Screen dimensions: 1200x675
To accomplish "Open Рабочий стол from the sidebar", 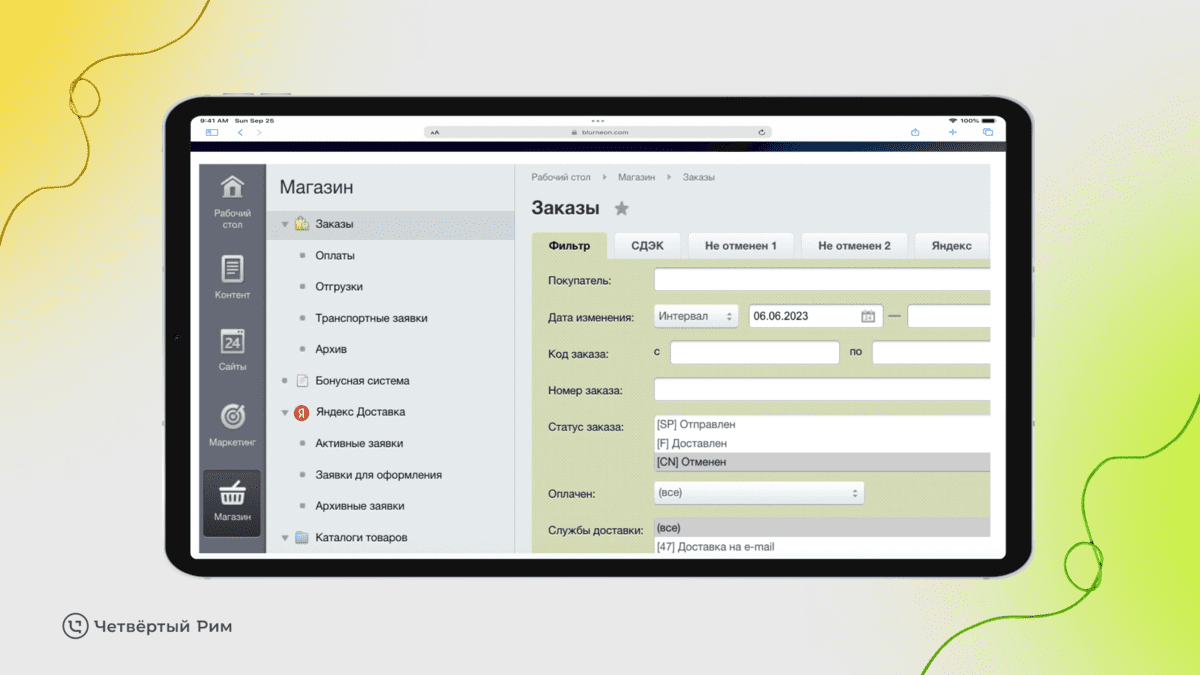I will coord(232,201).
